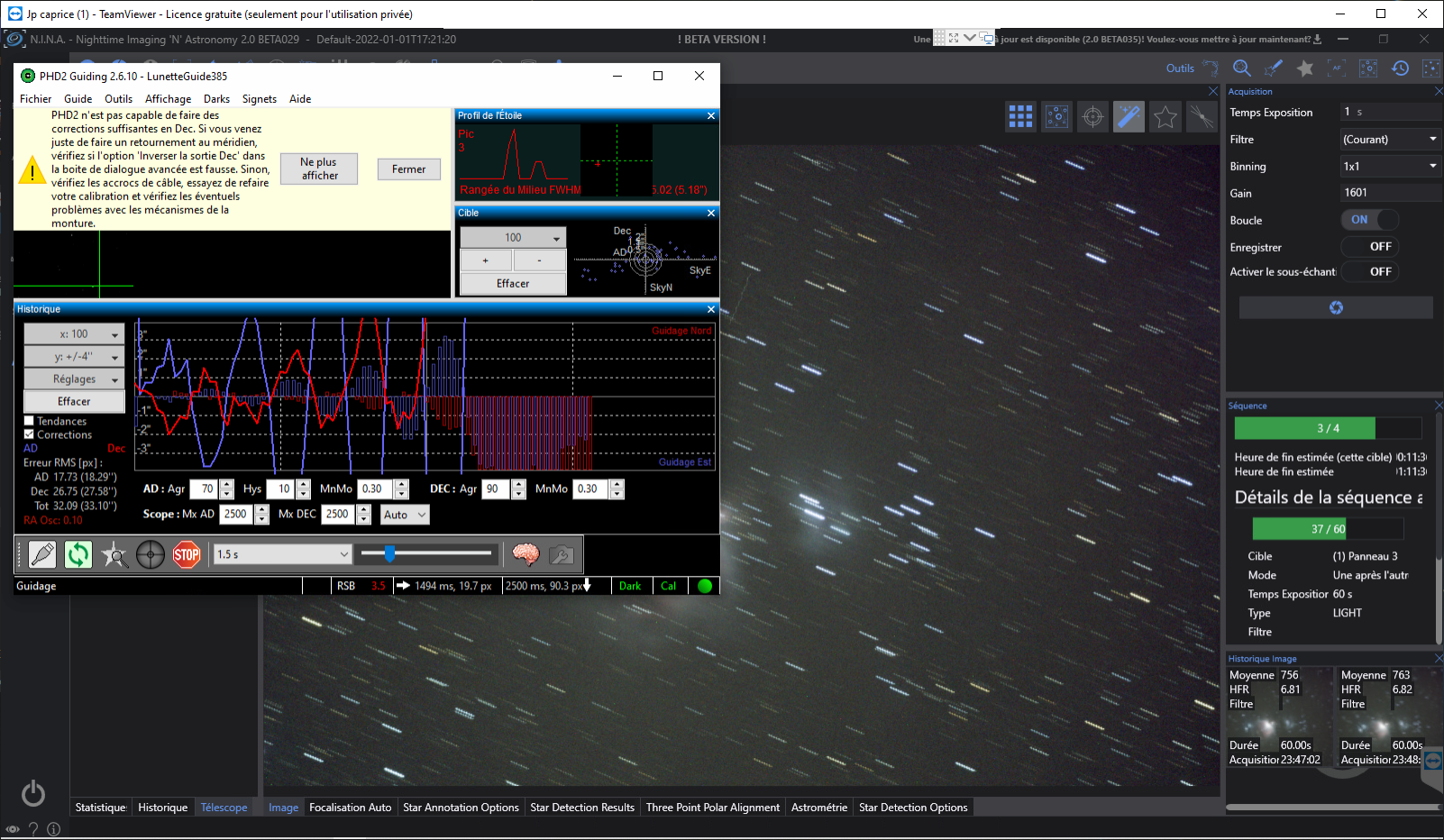Click the refresh snapshot button under Acquisition
The width and height of the screenshot is (1444, 840).
pyautogui.click(x=1336, y=307)
